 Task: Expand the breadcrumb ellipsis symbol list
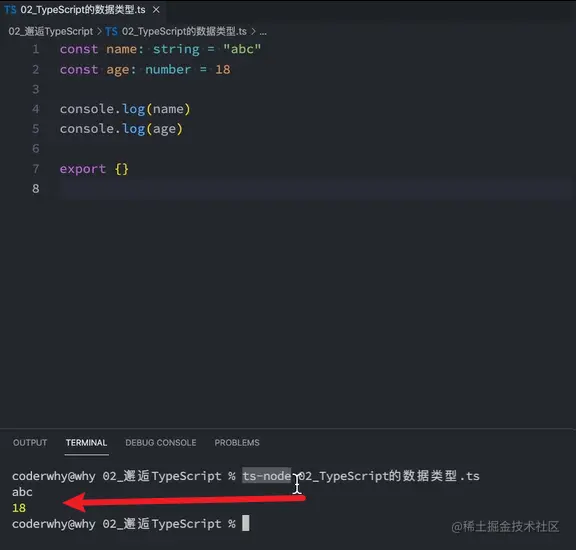[263, 32]
